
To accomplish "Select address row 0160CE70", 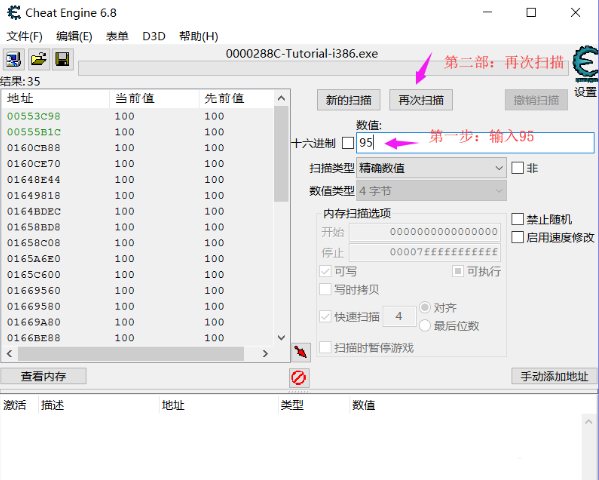I will pos(138,164).
